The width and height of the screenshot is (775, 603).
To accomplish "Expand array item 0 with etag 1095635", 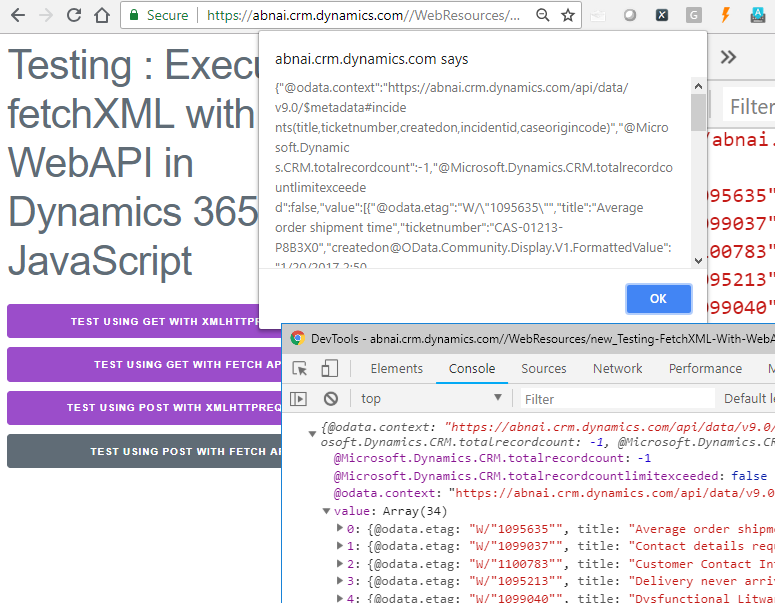I will [340, 528].
